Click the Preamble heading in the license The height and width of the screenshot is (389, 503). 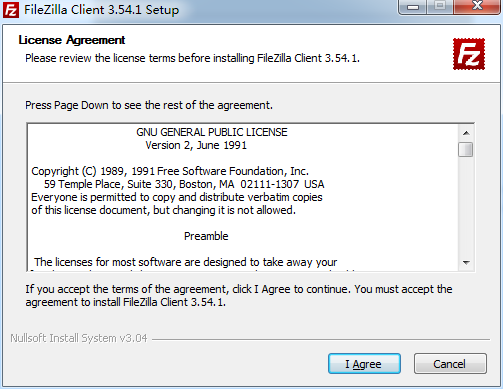[206, 236]
